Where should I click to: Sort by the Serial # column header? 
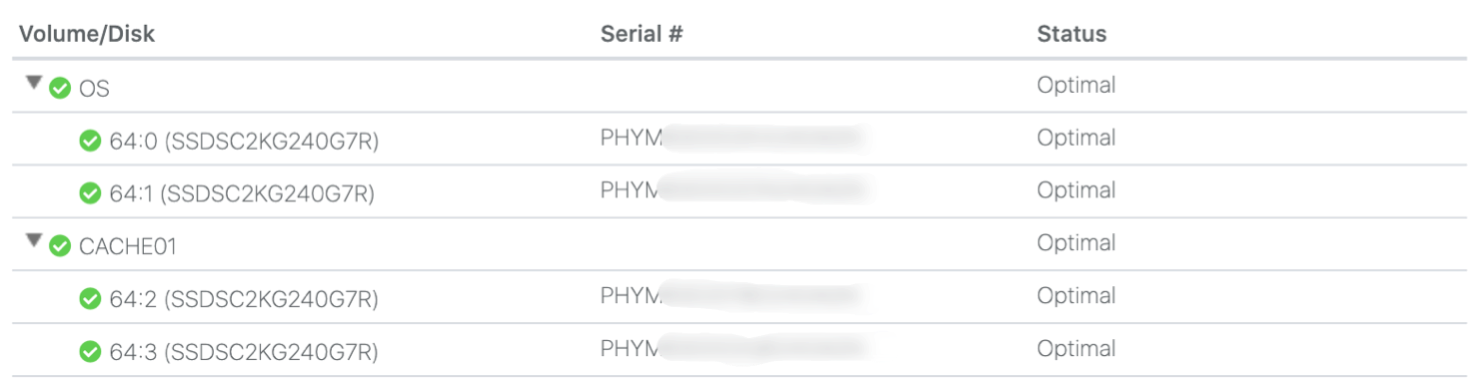tap(641, 34)
